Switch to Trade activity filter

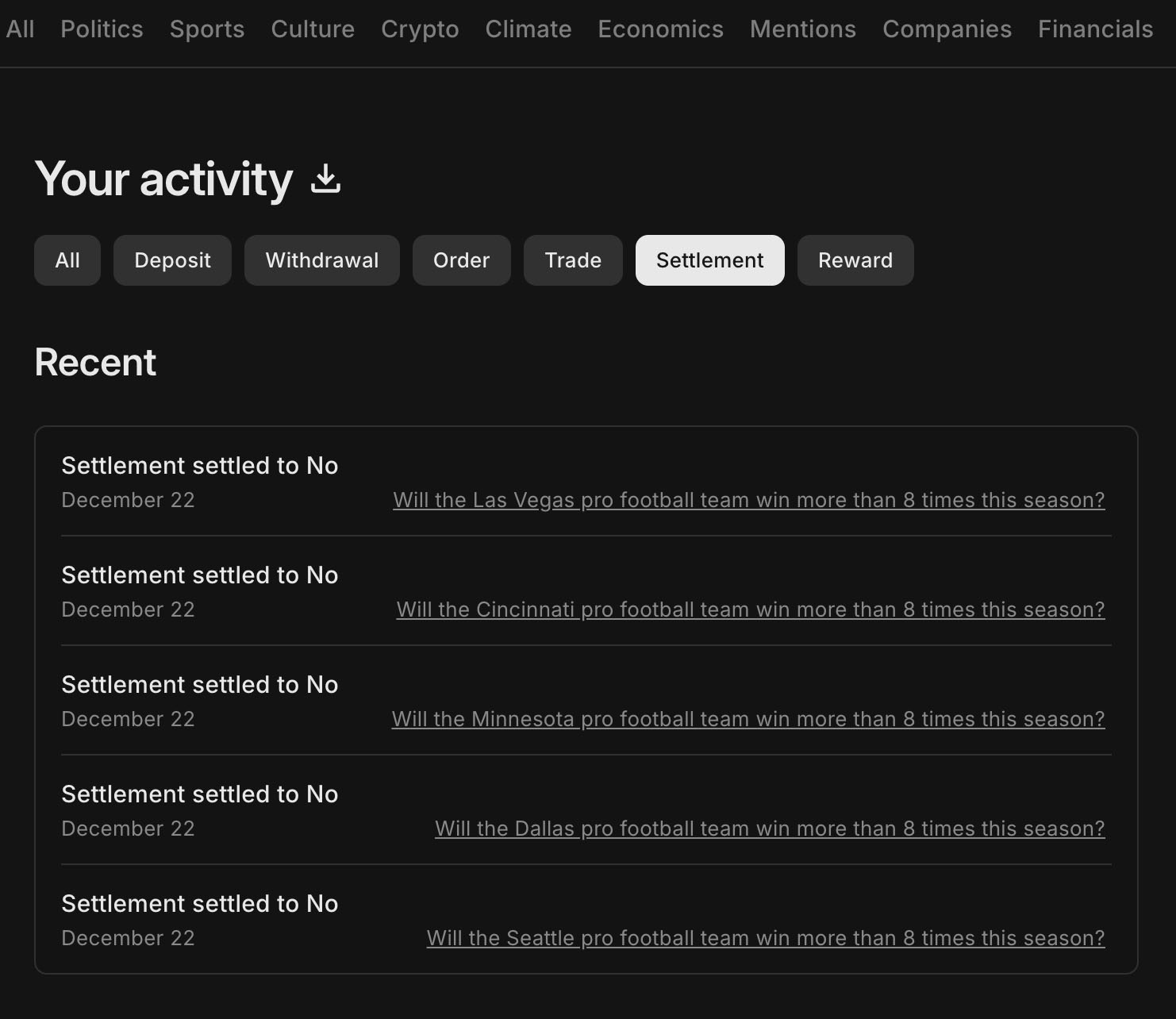click(573, 260)
